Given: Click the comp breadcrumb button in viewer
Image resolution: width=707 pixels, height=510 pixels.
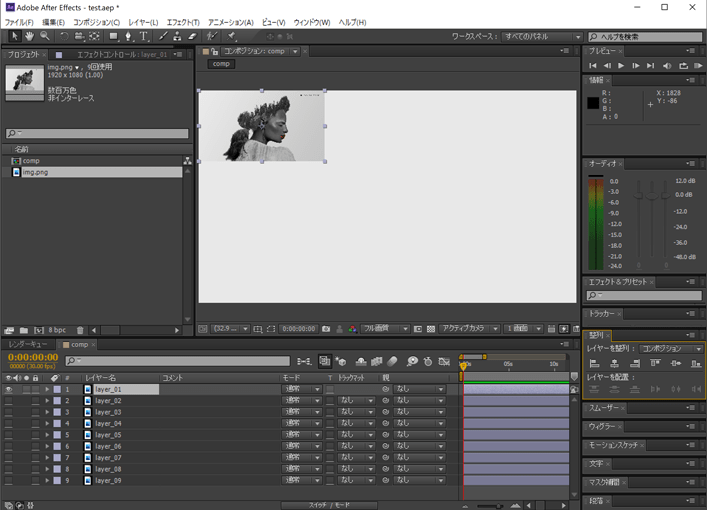Looking at the screenshot, I should pyautogui.click(x=221, y=64).
